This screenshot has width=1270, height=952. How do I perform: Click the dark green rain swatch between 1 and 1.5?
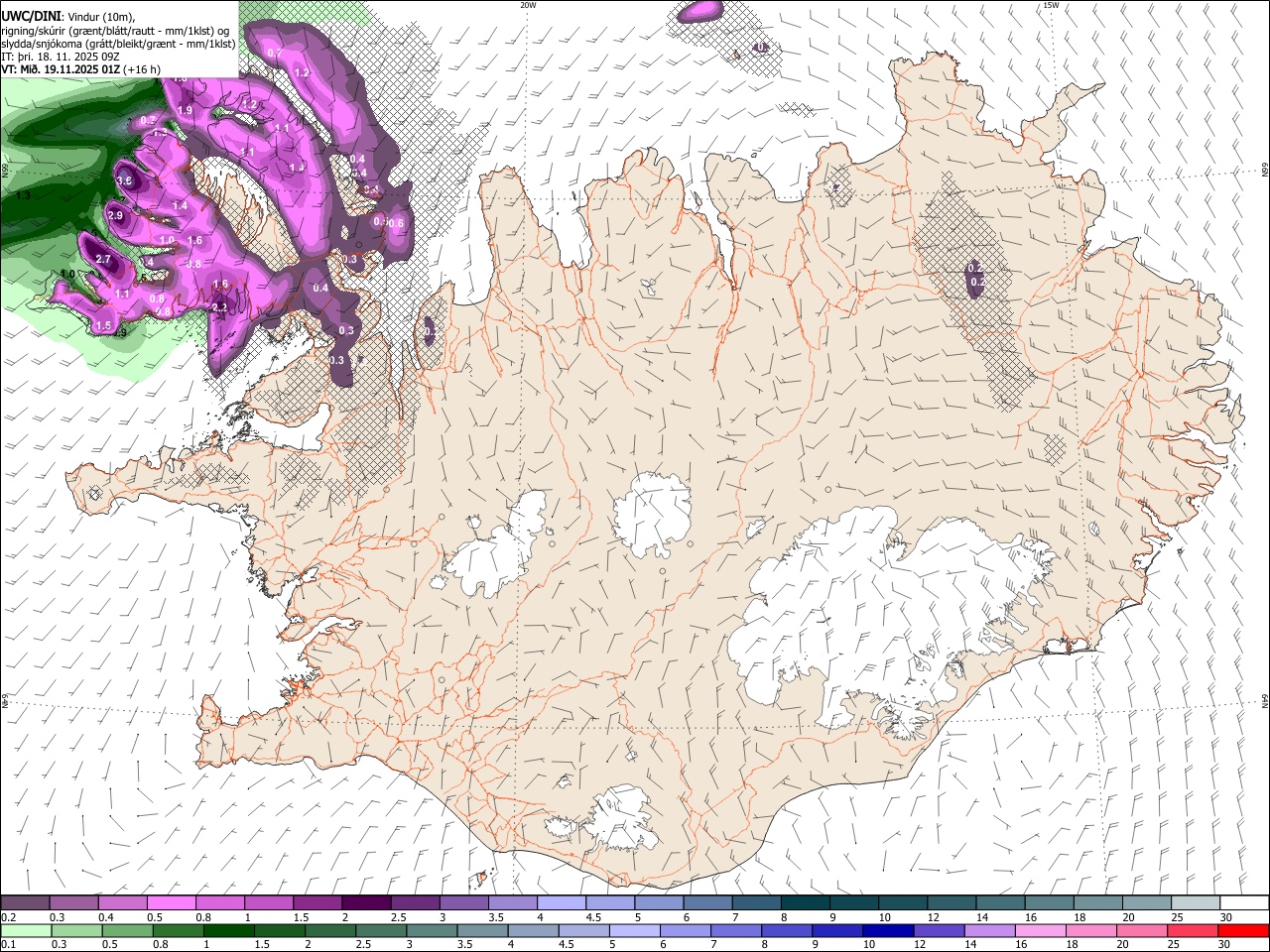[227, 930]
